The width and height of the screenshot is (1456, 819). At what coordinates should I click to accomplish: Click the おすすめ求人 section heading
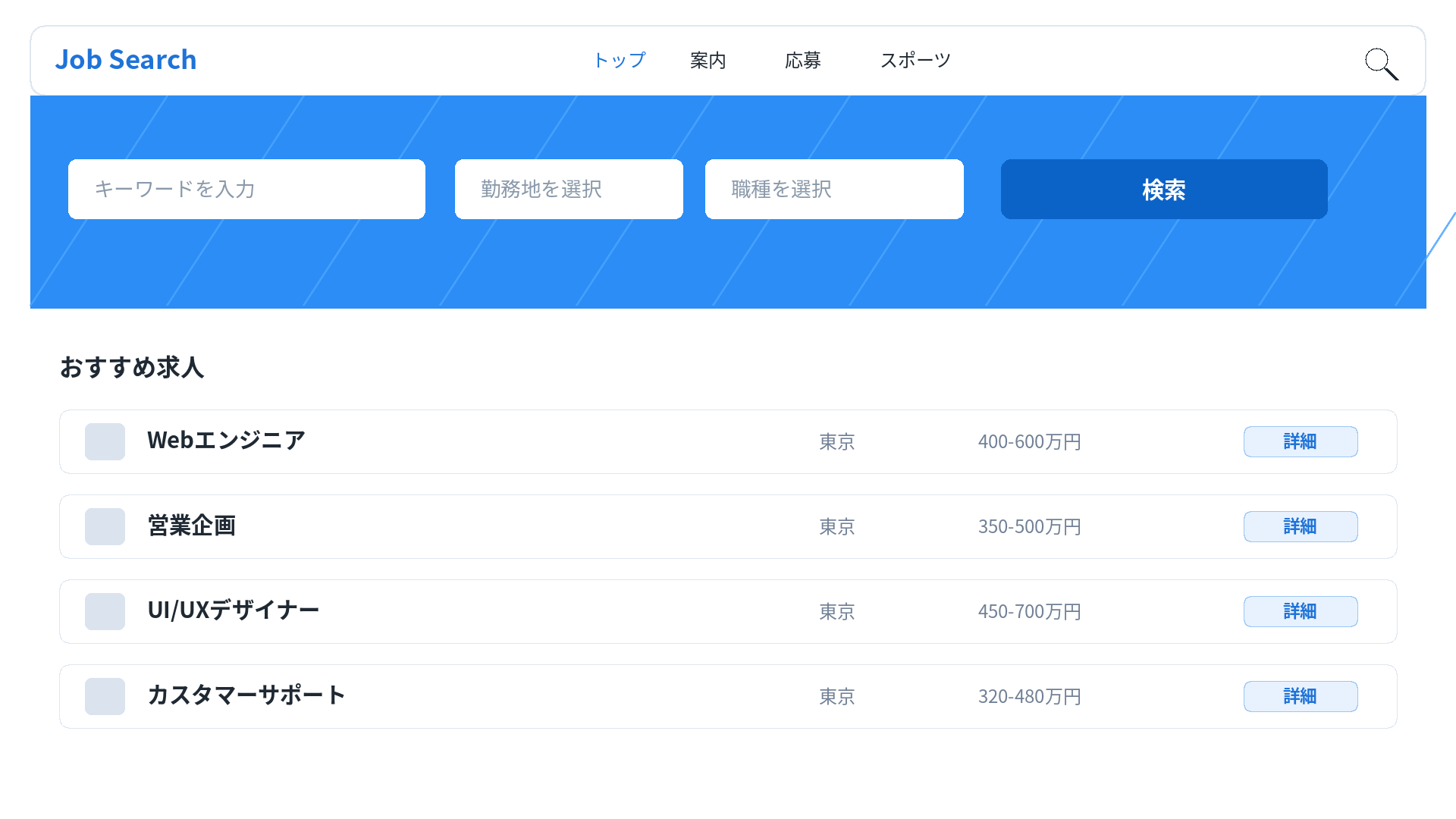coord(132,367)
